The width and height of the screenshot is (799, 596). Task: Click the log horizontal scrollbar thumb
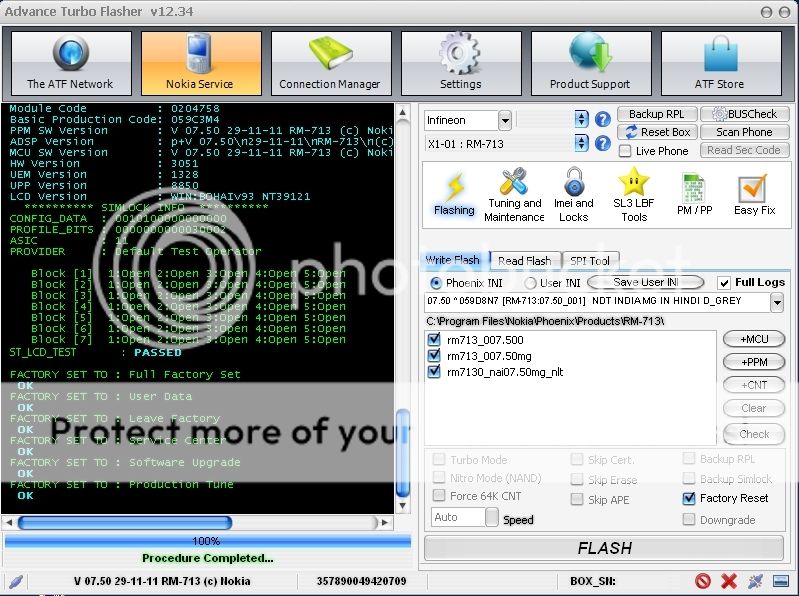pyautogui.click(x=125, y=522)
